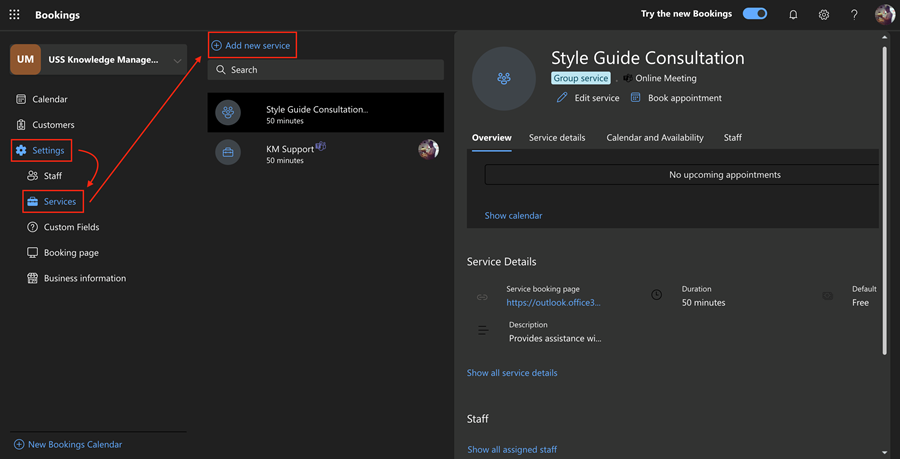Switch to the Service details tab
Screen dimensions: 900x459
point(557,138)
